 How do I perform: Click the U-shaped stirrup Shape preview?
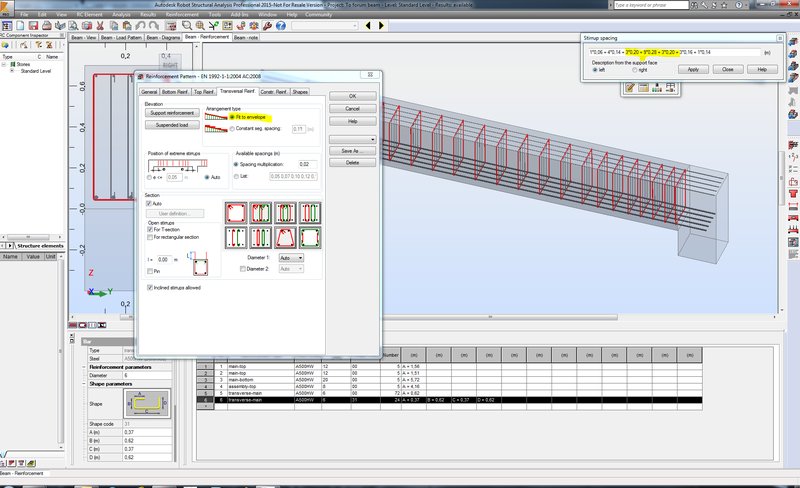(x=147, y=404)
